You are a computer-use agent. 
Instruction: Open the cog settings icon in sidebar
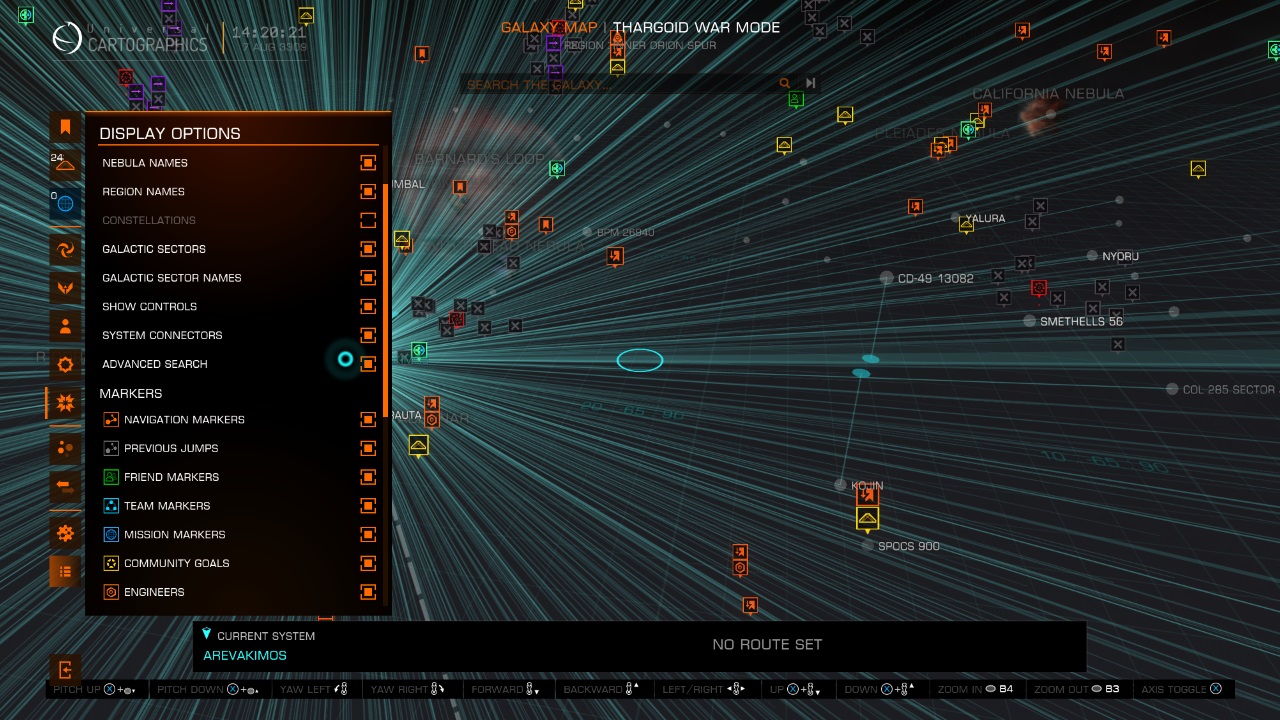click(65, 533)
